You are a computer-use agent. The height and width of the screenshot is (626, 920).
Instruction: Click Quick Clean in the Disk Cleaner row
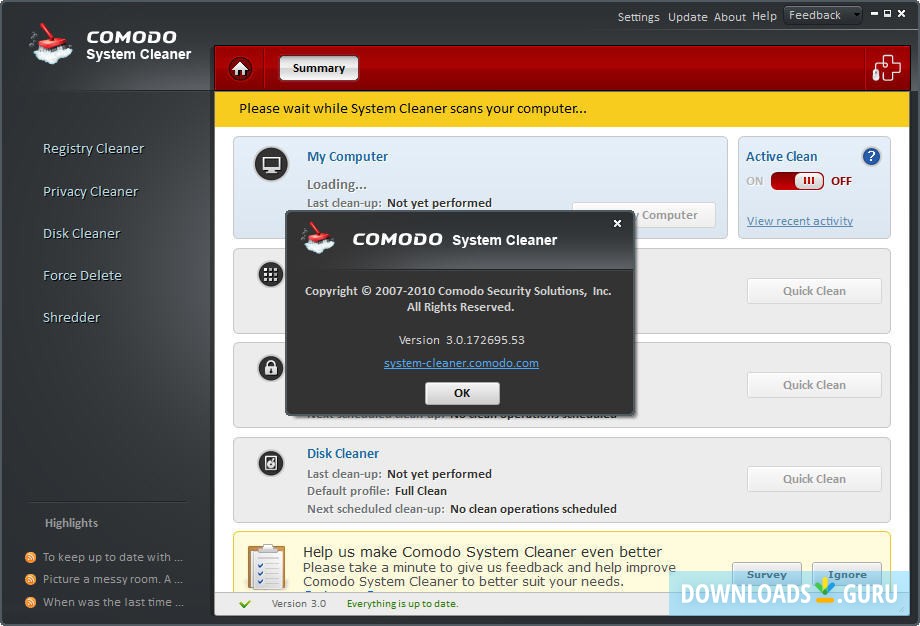click(x=814, y=479)
